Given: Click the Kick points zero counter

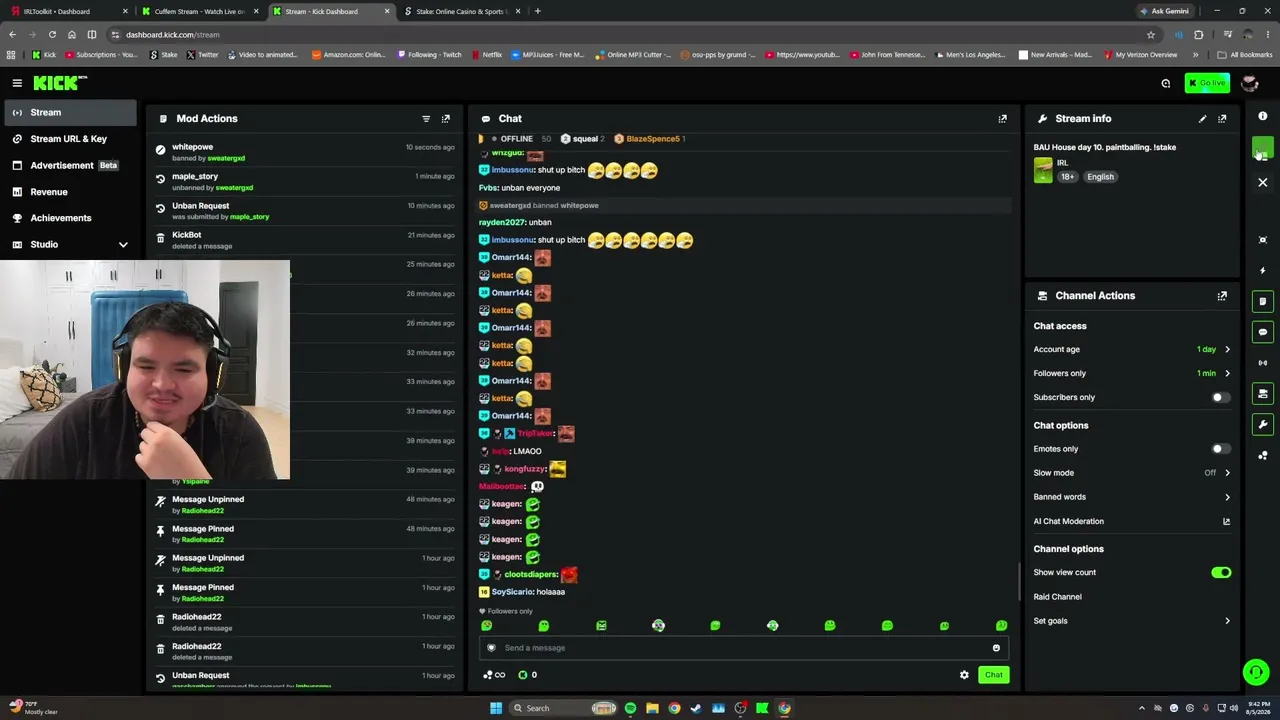Looking at the screenshot, I should [x=528, y=675].
